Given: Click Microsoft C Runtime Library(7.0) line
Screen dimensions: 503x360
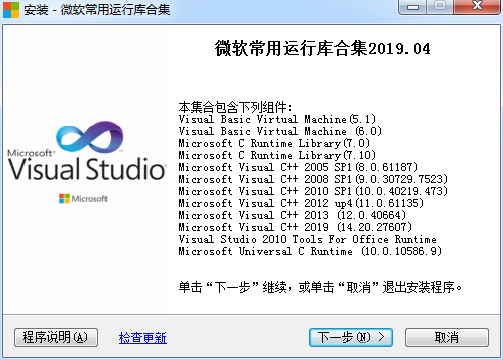Looking at the screenshot, I should 274,143.
